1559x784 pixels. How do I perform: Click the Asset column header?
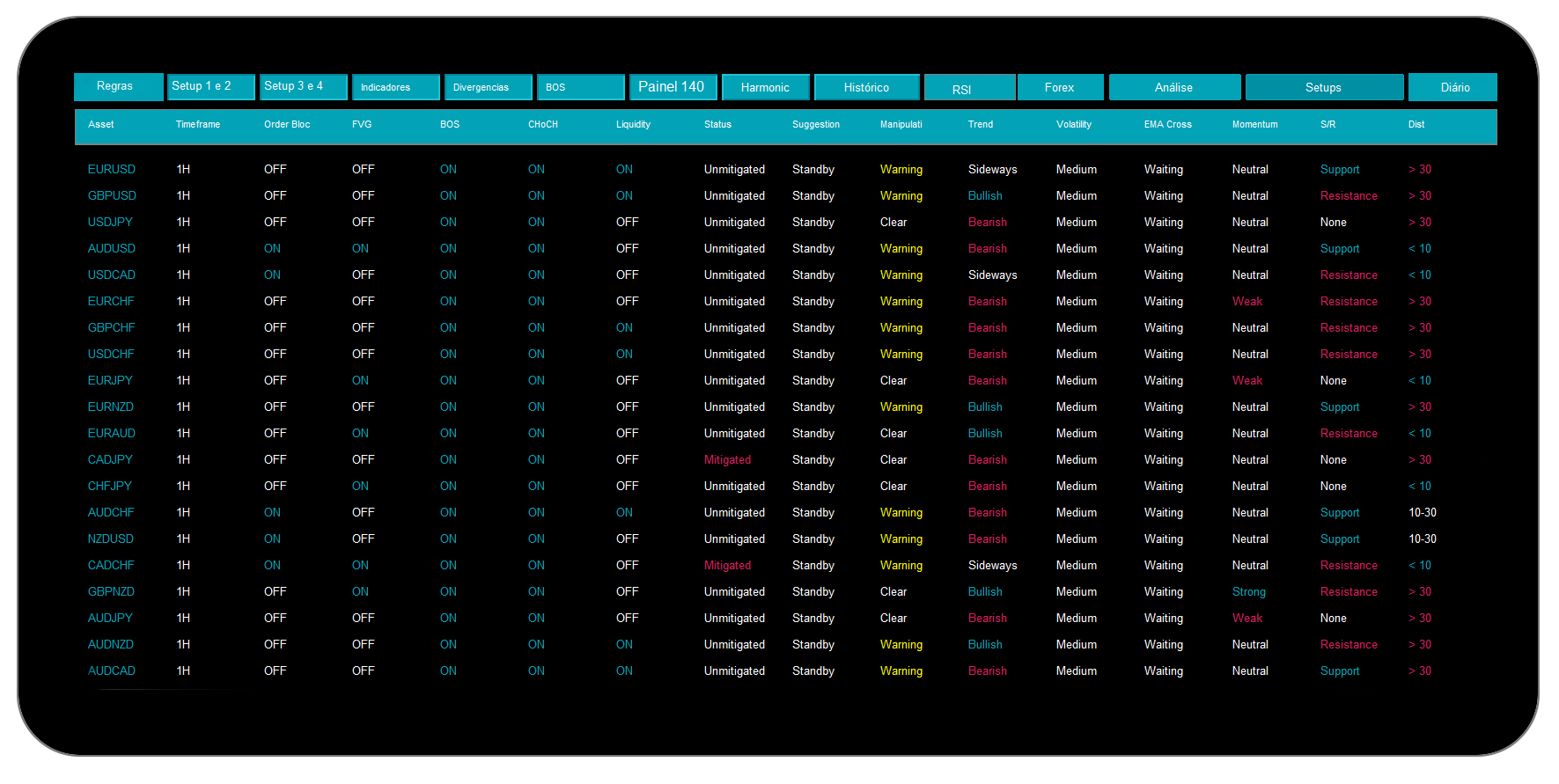[101, 125]
